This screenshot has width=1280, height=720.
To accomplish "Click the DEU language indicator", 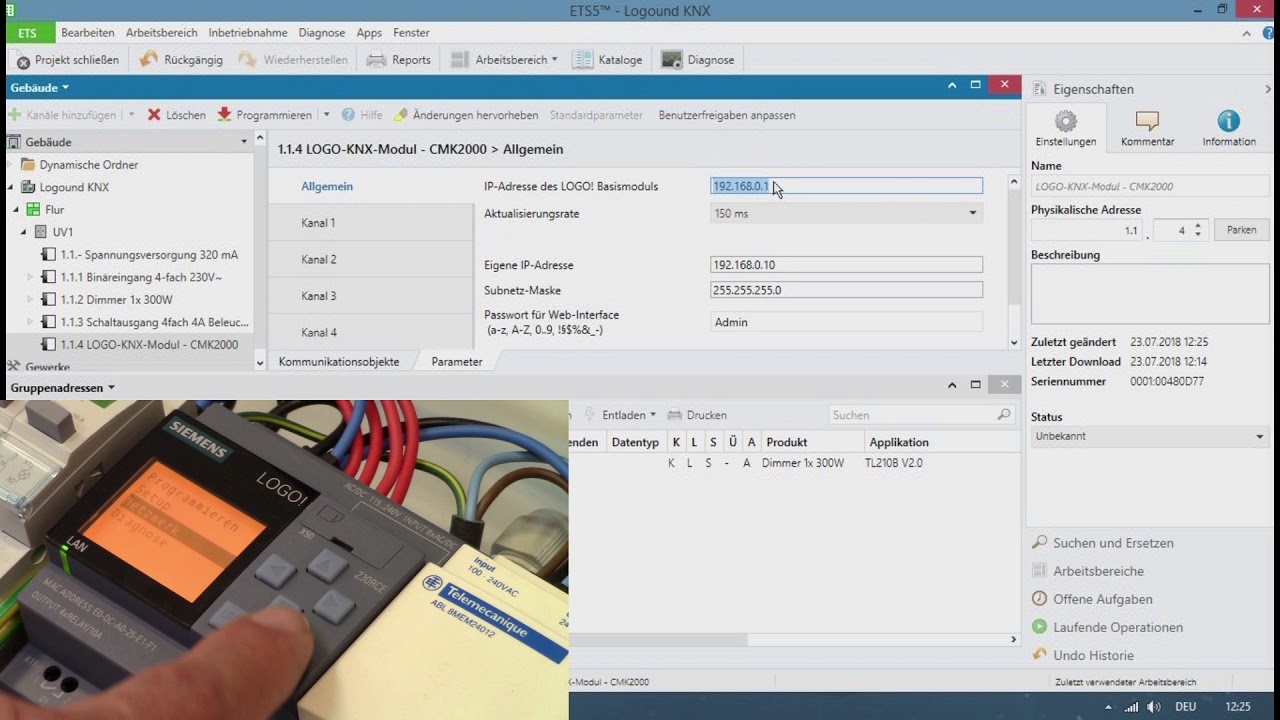I will click(x=1185, y=707).
